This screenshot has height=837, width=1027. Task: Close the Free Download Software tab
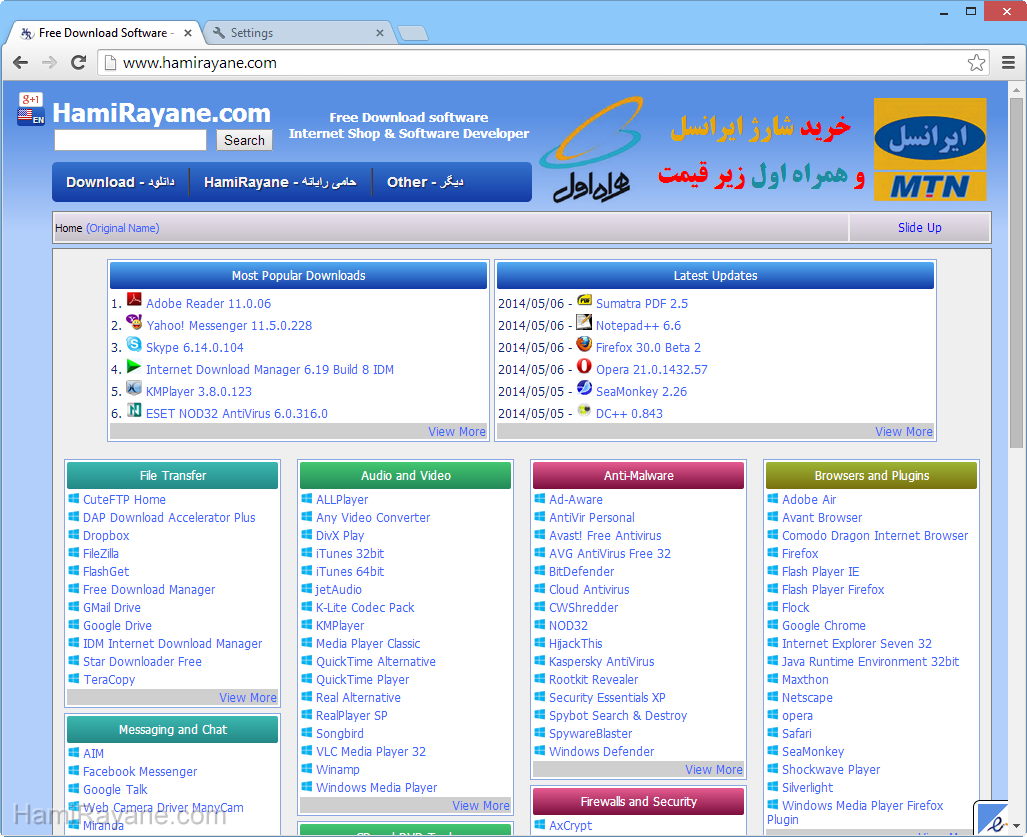(188, 33)
